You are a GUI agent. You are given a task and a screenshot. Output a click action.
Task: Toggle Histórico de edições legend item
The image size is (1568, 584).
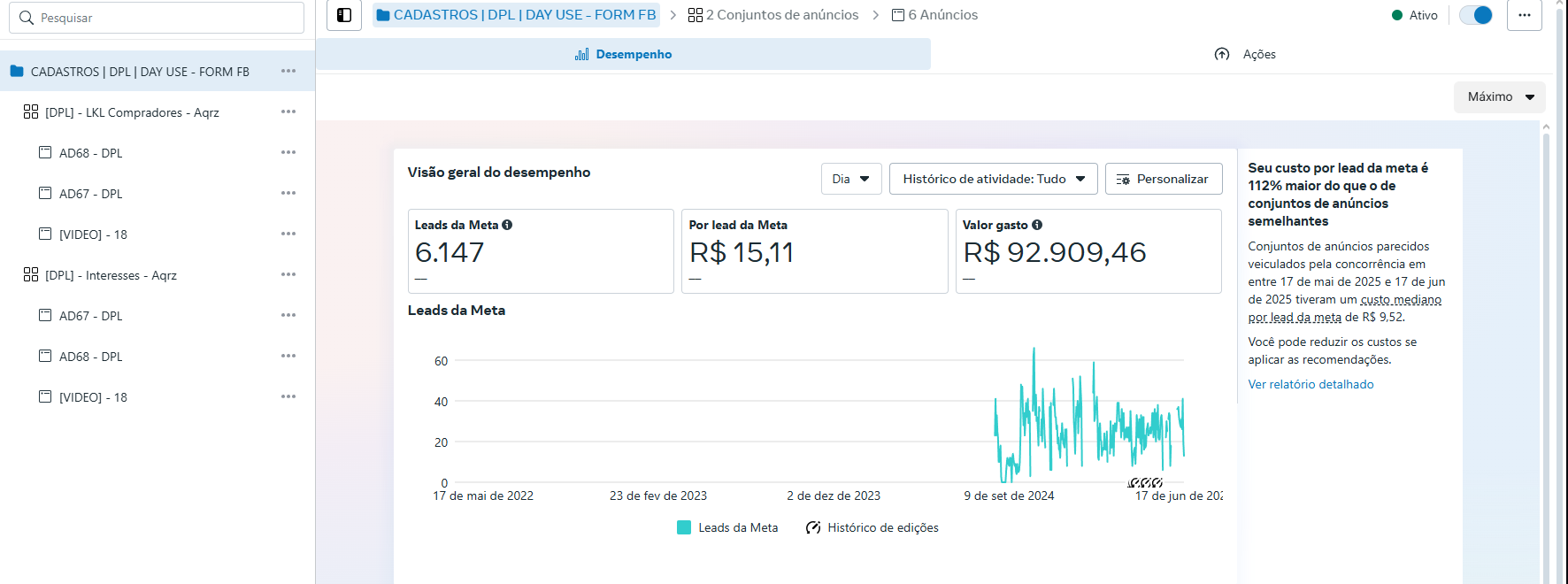[x=872, y=527]
